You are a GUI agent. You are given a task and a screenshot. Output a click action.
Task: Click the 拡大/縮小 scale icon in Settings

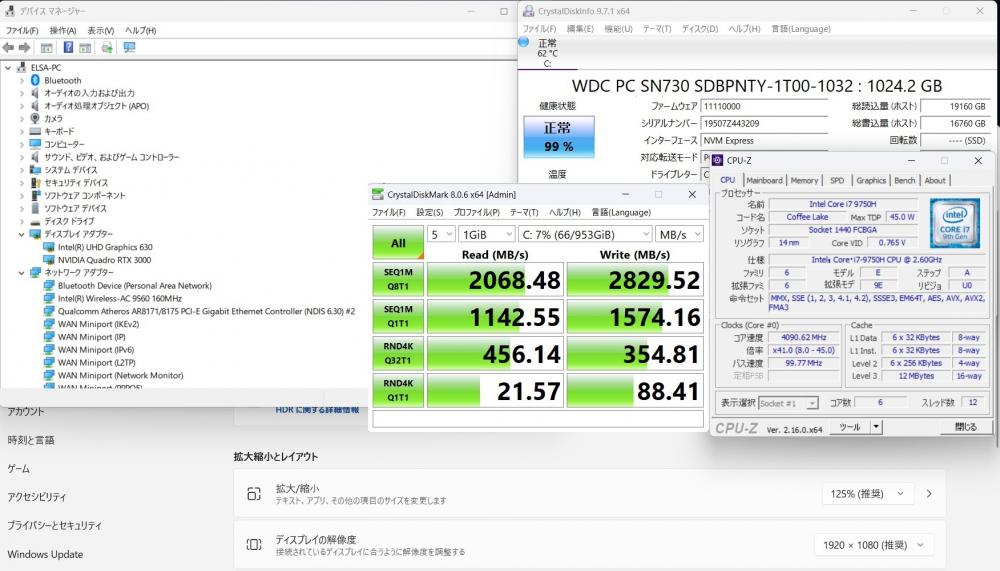pos(254,494)
